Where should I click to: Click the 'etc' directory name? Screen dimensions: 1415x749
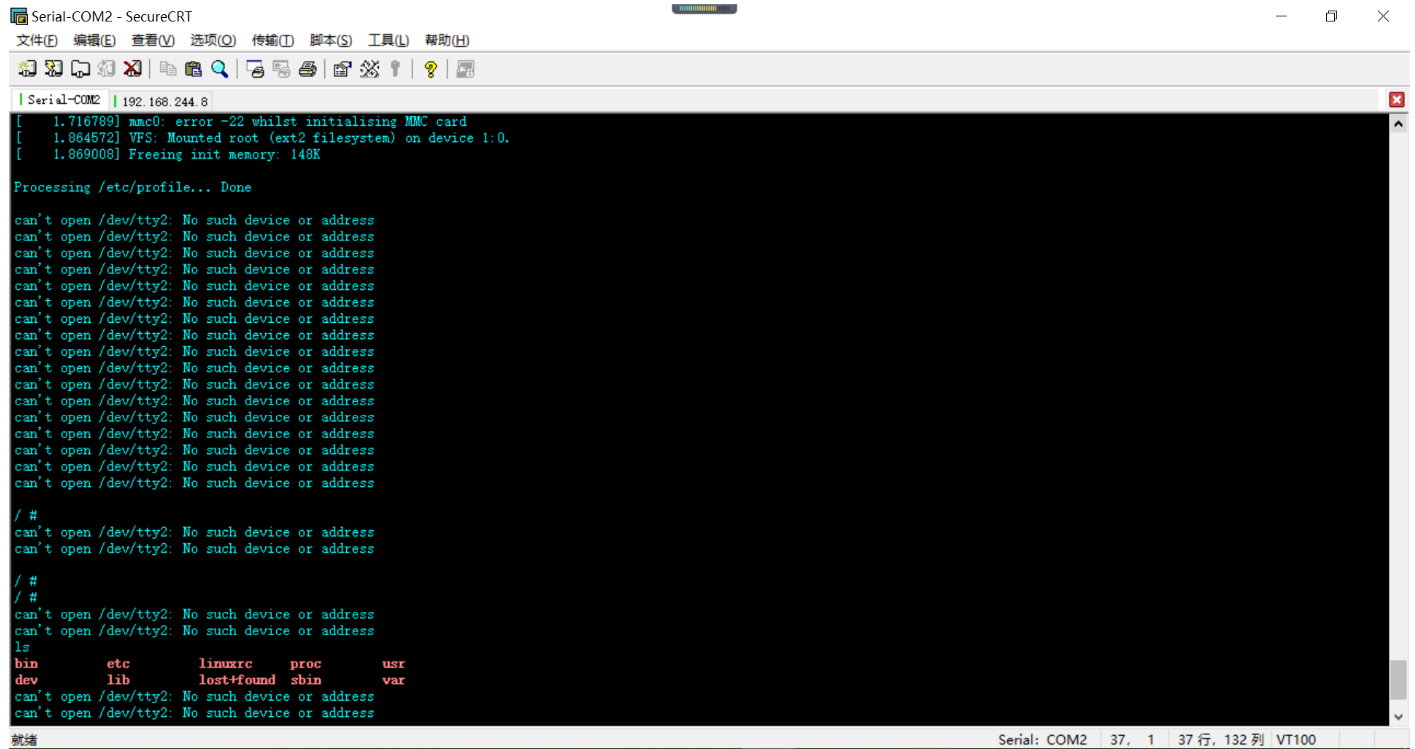118,664
